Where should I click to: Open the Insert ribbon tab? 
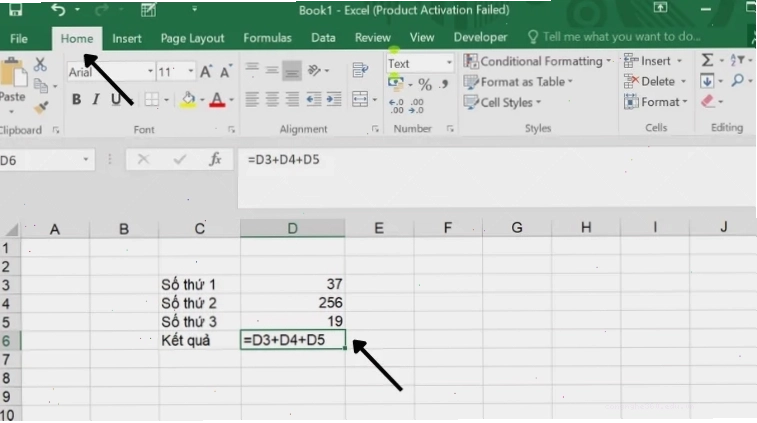(x=126, y=39)
